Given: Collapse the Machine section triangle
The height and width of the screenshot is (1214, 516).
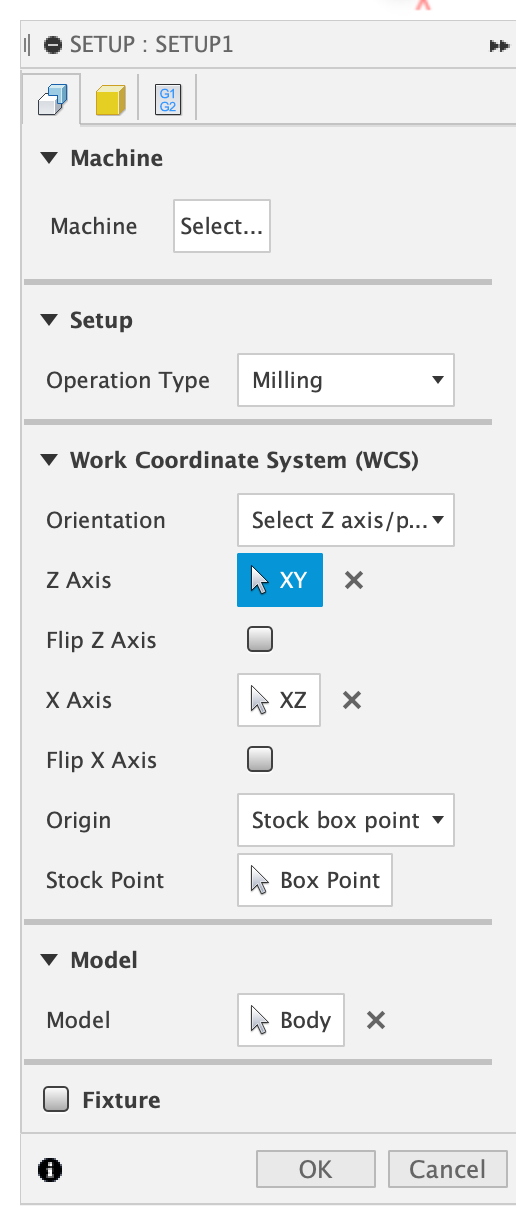Looking at the screenshot, I should click(x=49, y=158).
